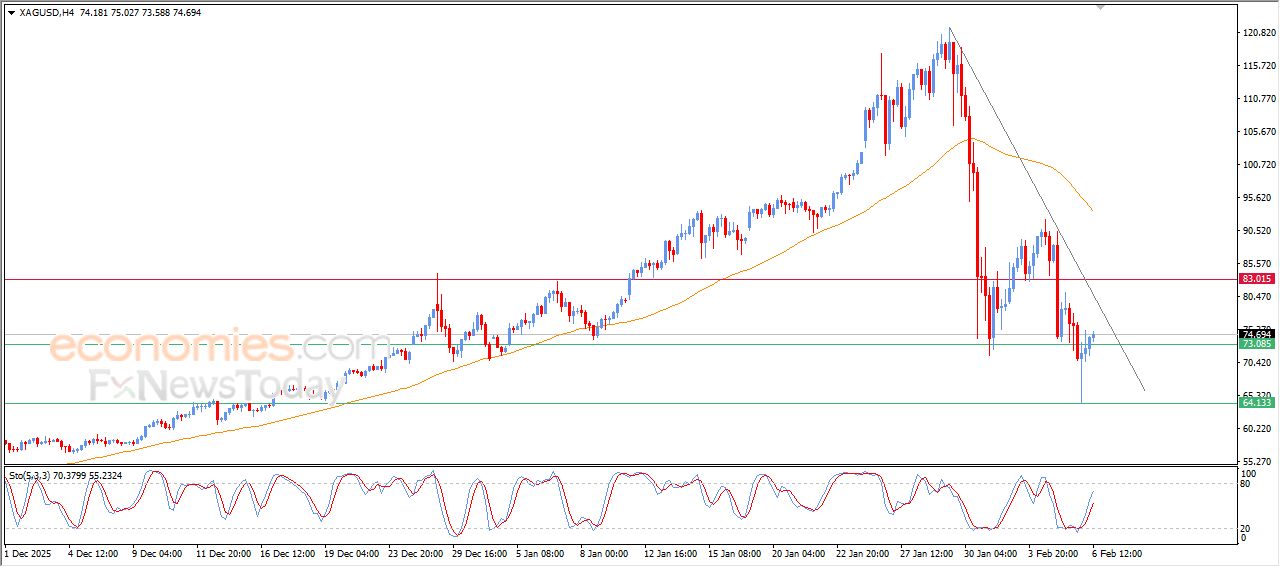Viewport: 1280px width, 567px height.
Task: Select the green 64.133 price label
Action: pyautogui.click(x=1256, y=403)
